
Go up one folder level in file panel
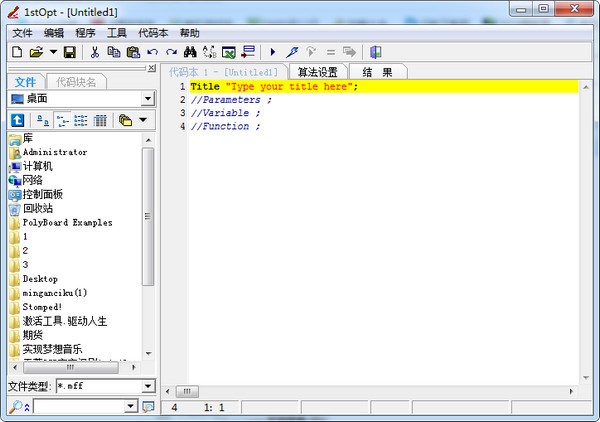coord(17,120)
